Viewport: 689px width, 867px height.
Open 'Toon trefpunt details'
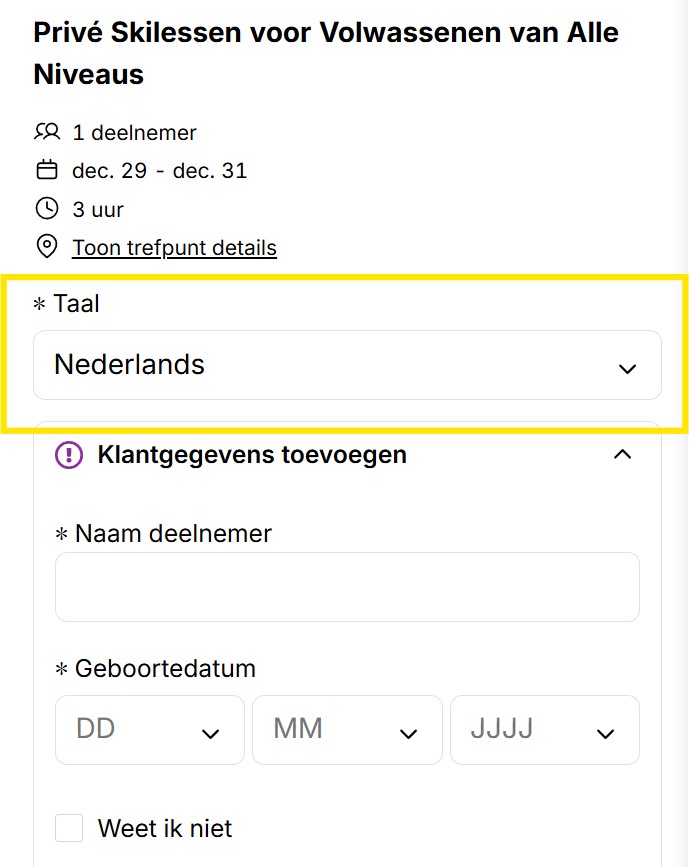point(174,247)
